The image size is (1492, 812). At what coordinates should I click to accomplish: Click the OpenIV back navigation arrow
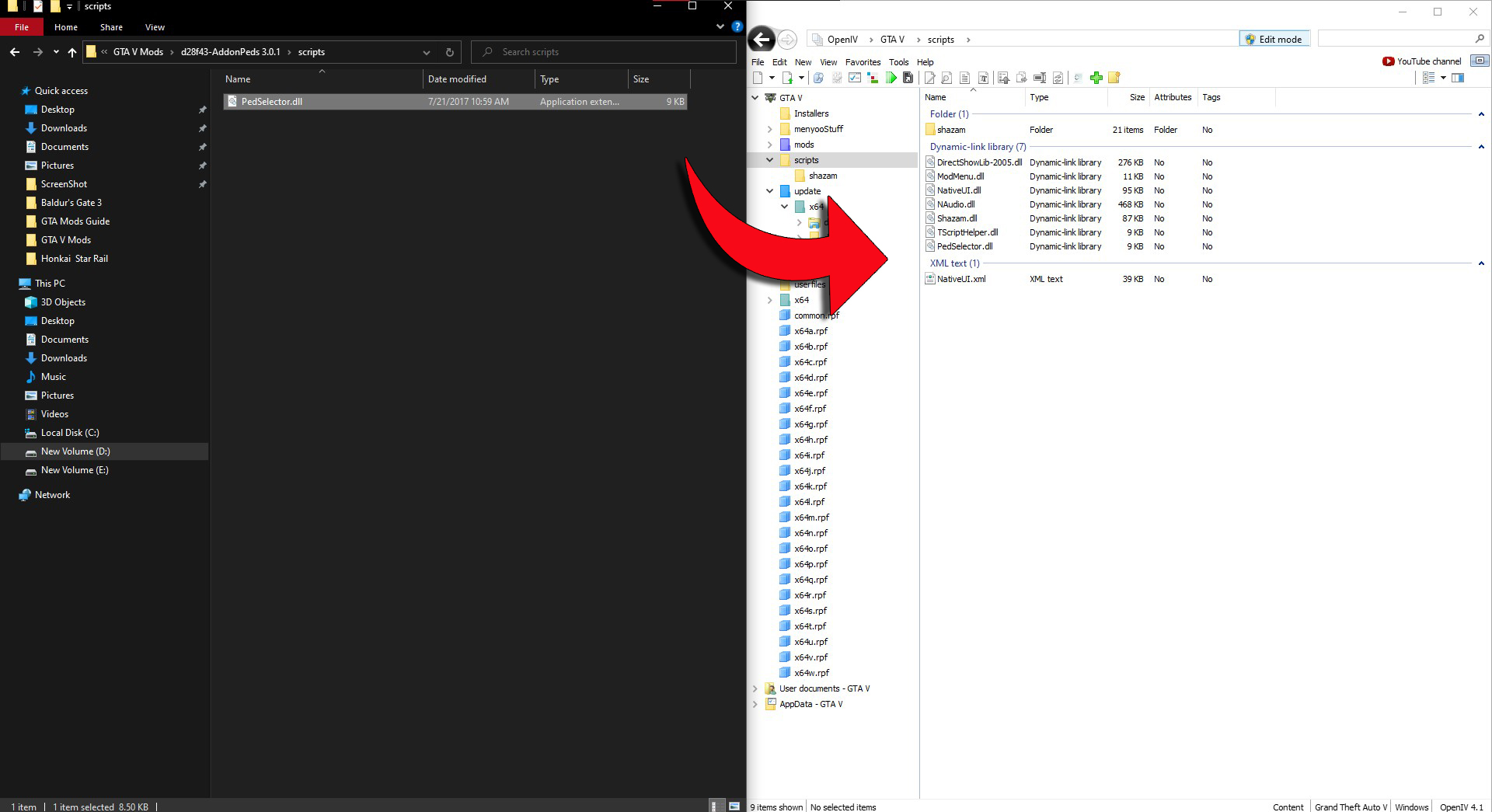[762, 39]
